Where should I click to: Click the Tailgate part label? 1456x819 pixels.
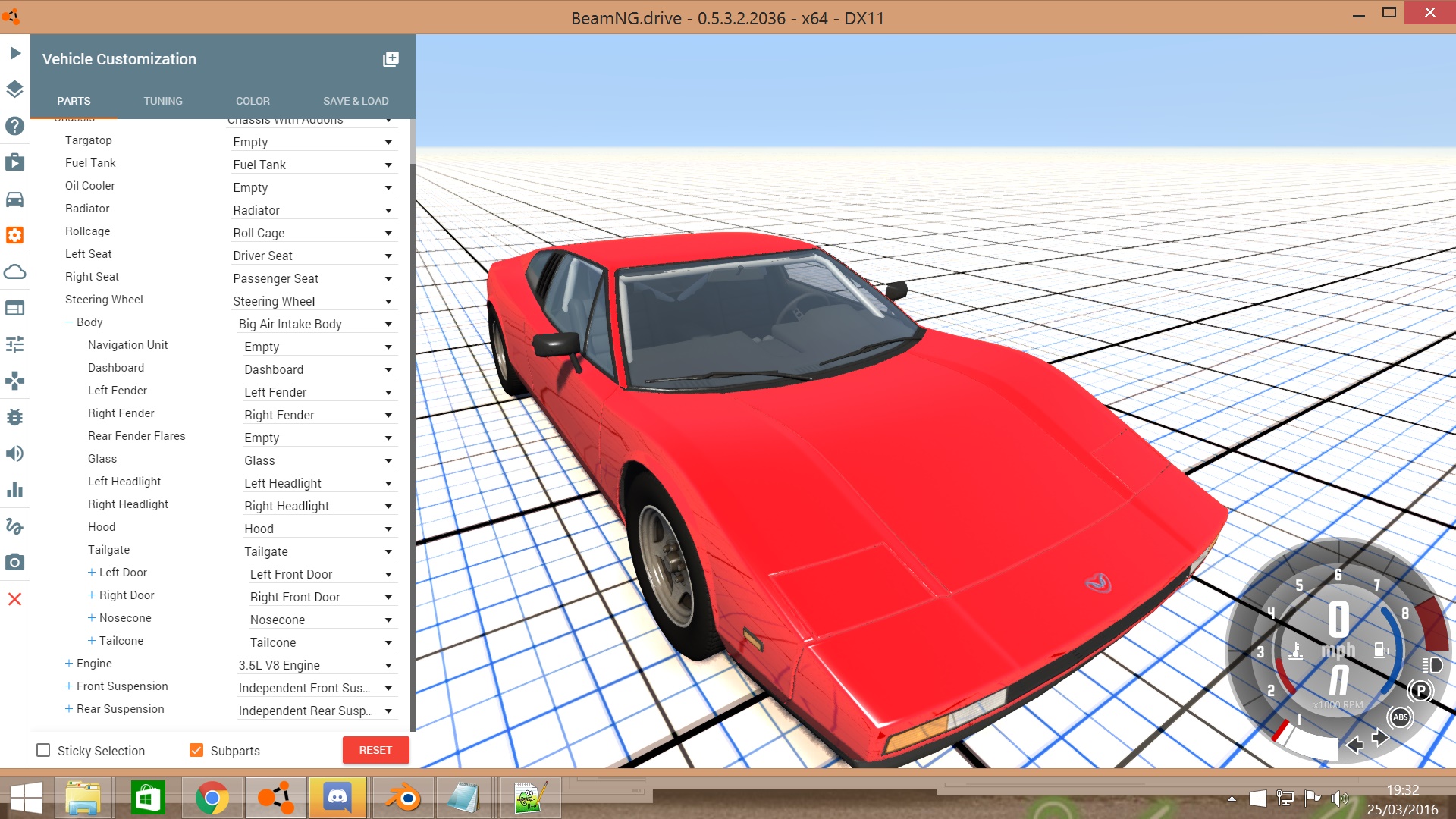coord(108,550)
